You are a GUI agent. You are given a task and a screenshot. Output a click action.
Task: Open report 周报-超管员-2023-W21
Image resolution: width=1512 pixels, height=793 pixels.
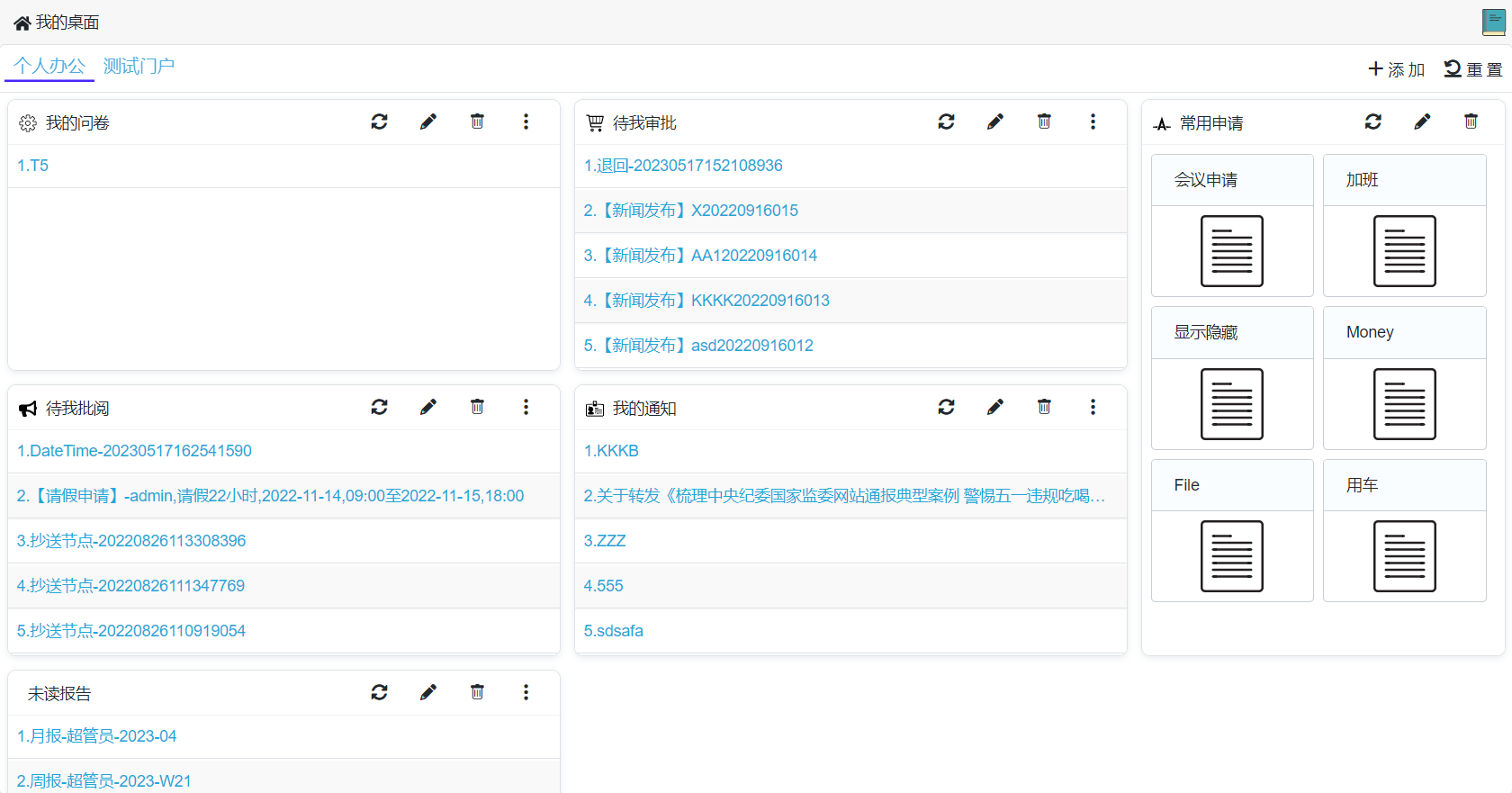[x=103, y=781]
